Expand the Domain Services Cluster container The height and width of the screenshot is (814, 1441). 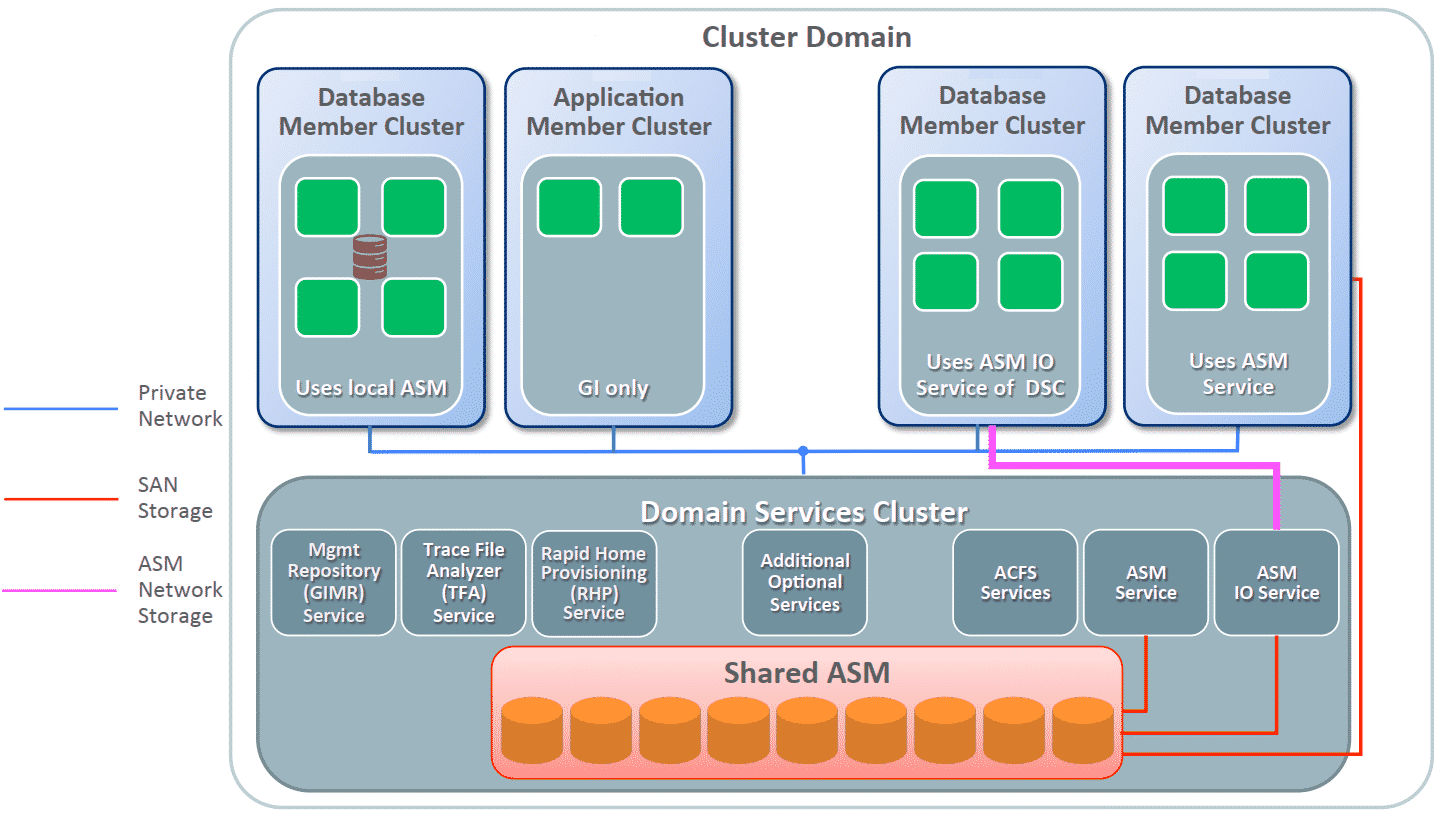tap(806, 512)
